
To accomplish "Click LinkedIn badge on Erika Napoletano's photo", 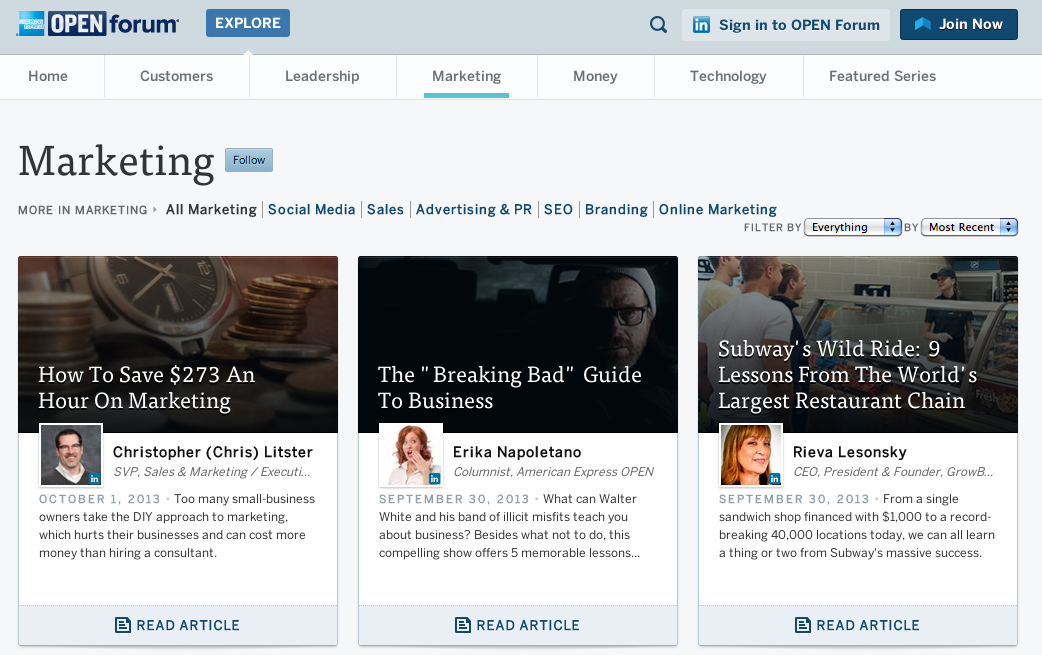I will 435,478.
